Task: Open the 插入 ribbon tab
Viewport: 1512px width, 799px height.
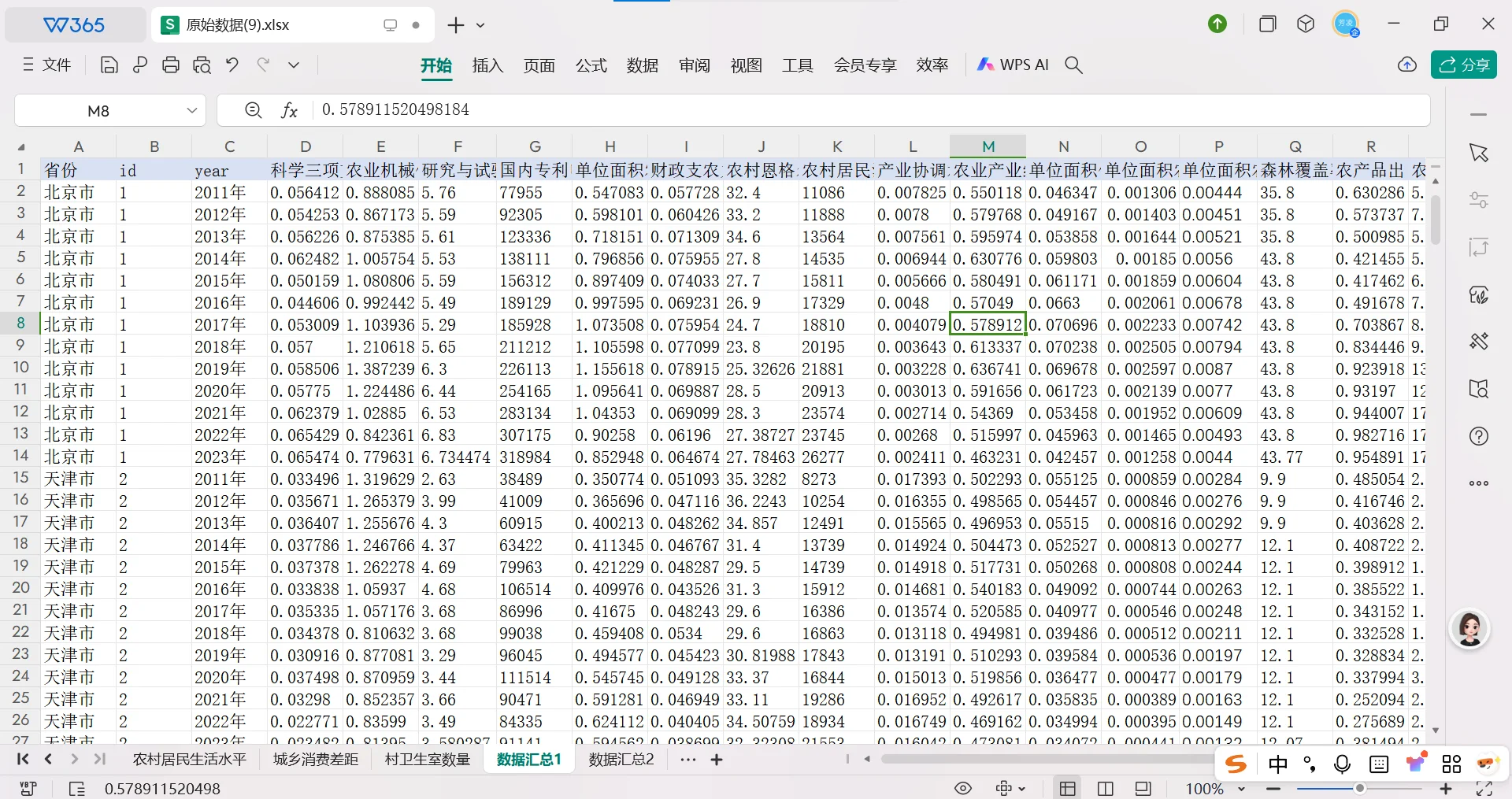Action: (x=487, y=65)
